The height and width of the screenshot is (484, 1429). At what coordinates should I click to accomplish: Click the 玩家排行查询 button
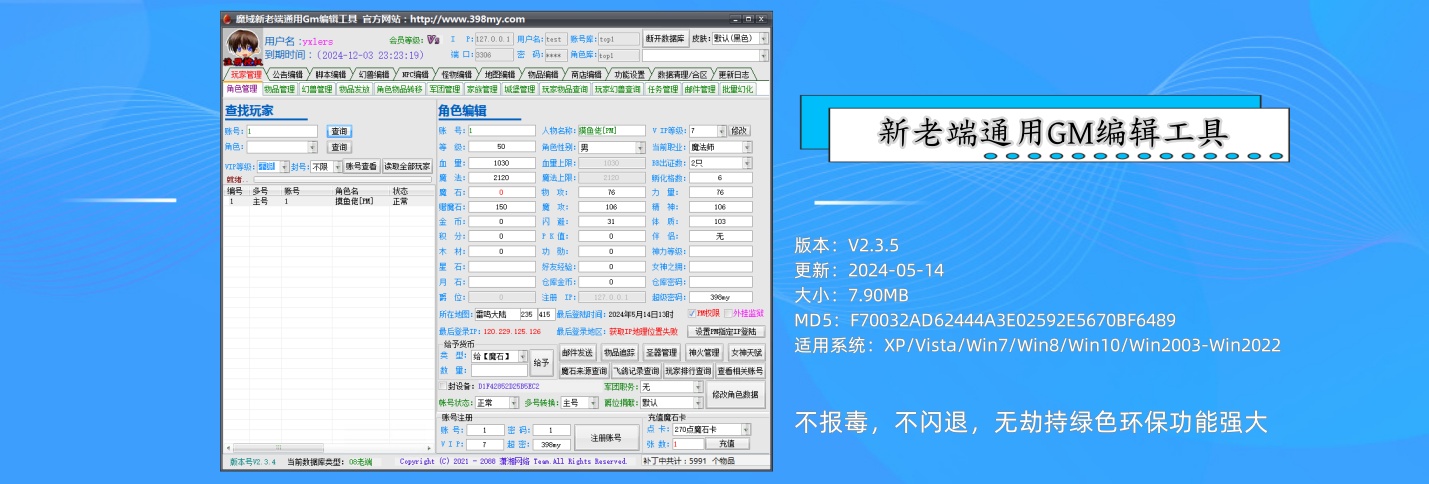click(x=688, y=370)
